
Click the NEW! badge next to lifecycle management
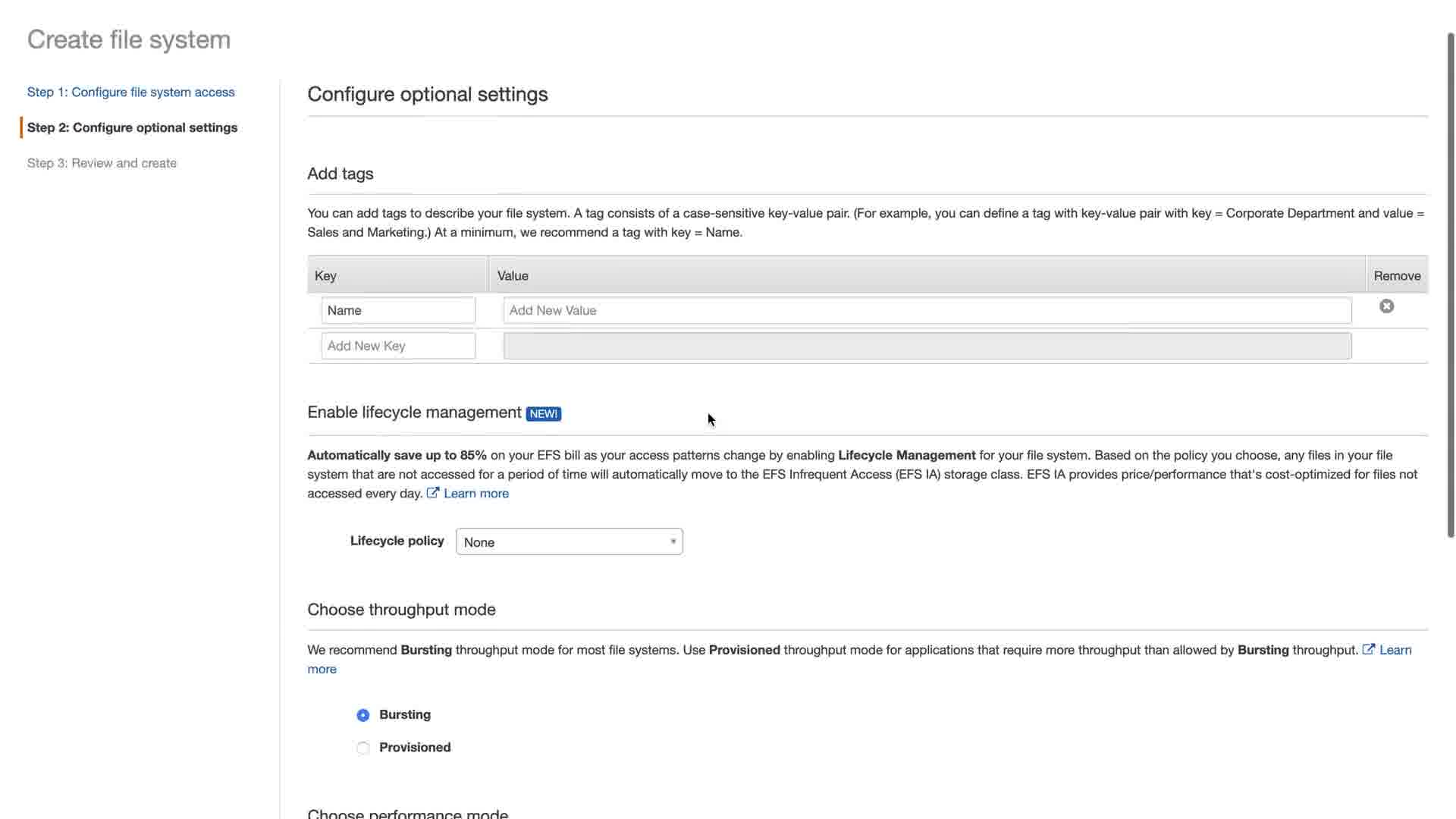click(544, 413)
